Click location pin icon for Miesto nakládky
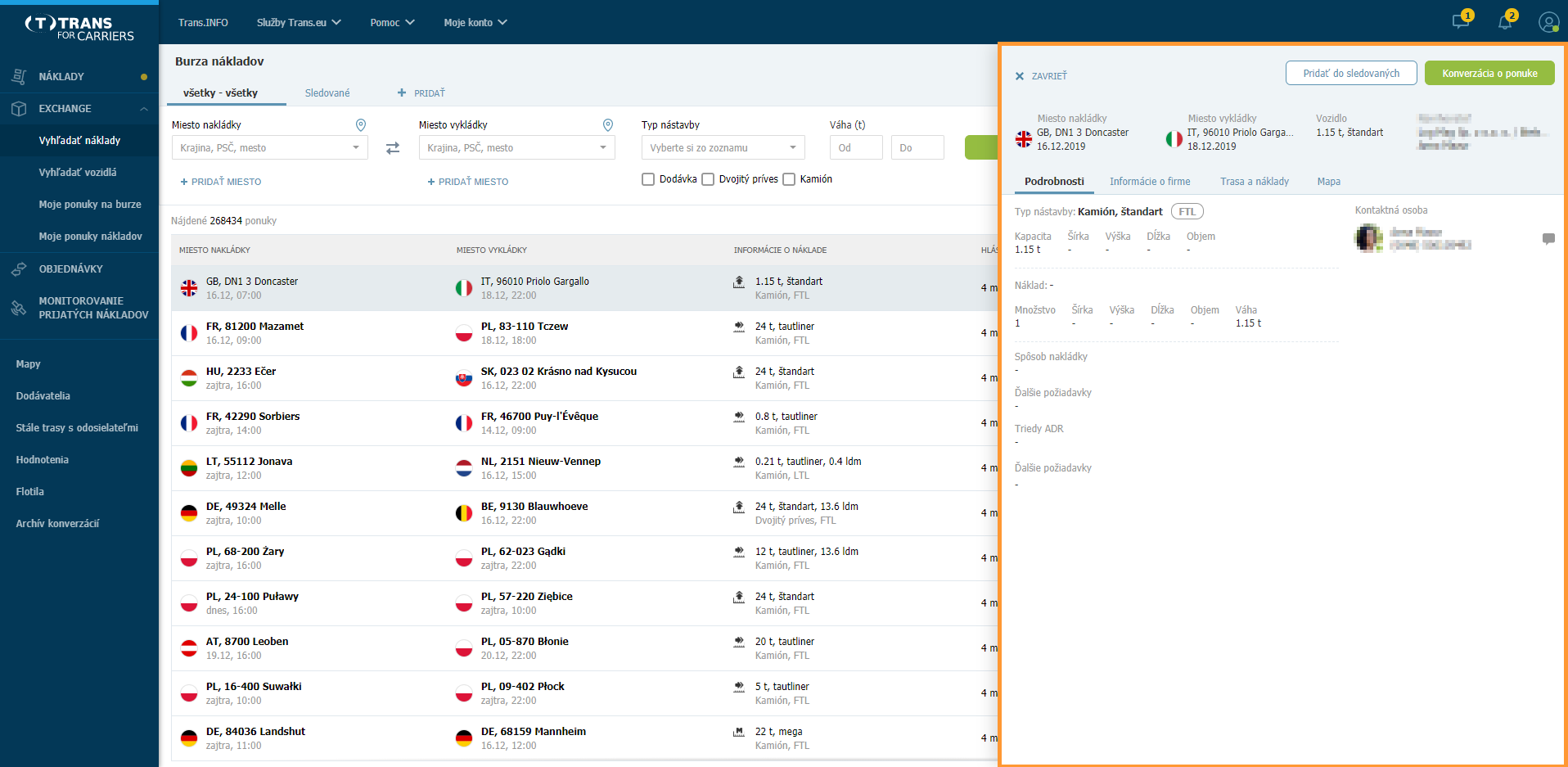Screen dimensions: 1568x767 (361, 124)
